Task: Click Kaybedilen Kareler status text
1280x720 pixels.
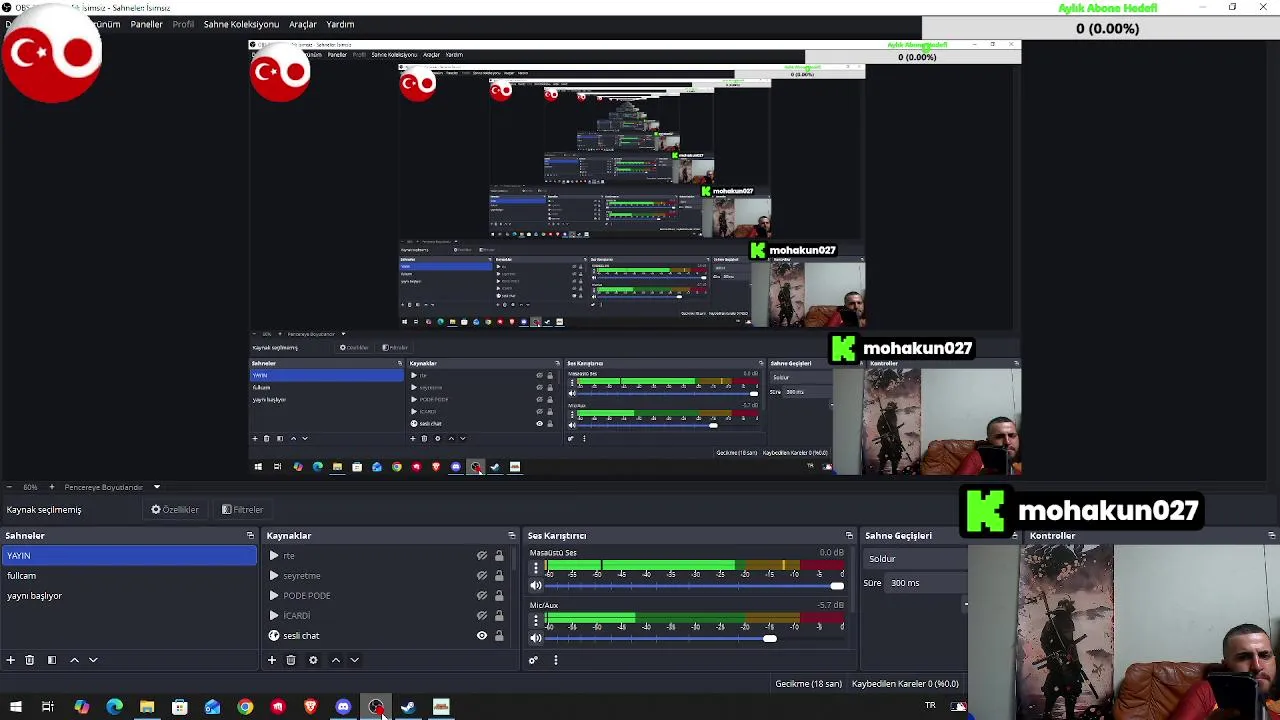Action: 905,684
